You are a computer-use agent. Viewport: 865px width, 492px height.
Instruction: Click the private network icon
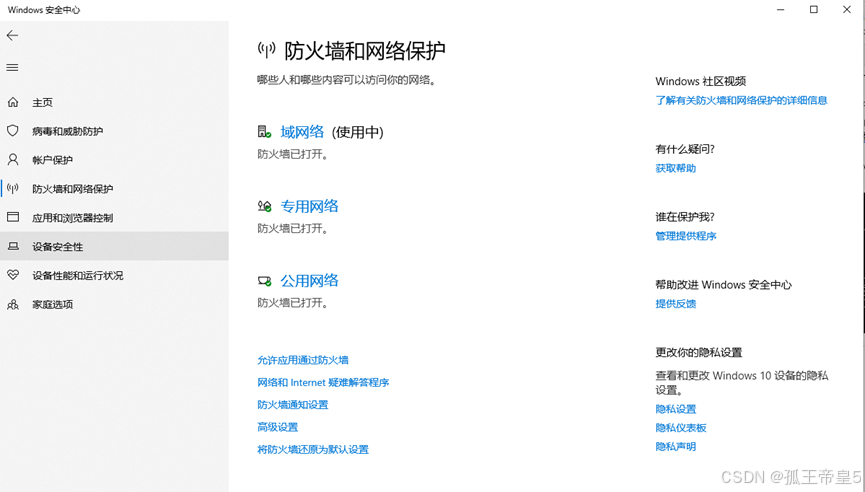tap(264, 206)
